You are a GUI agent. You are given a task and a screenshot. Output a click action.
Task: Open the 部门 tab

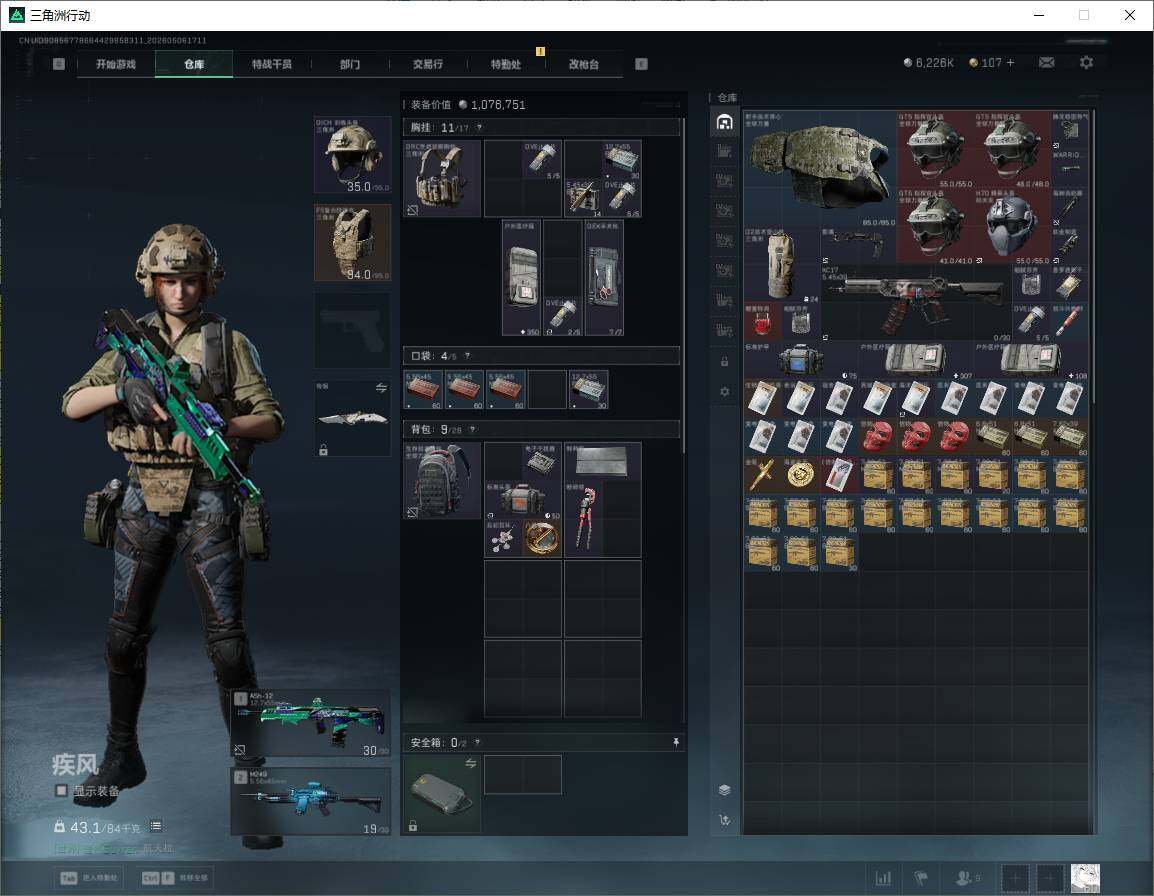[350, 64]
